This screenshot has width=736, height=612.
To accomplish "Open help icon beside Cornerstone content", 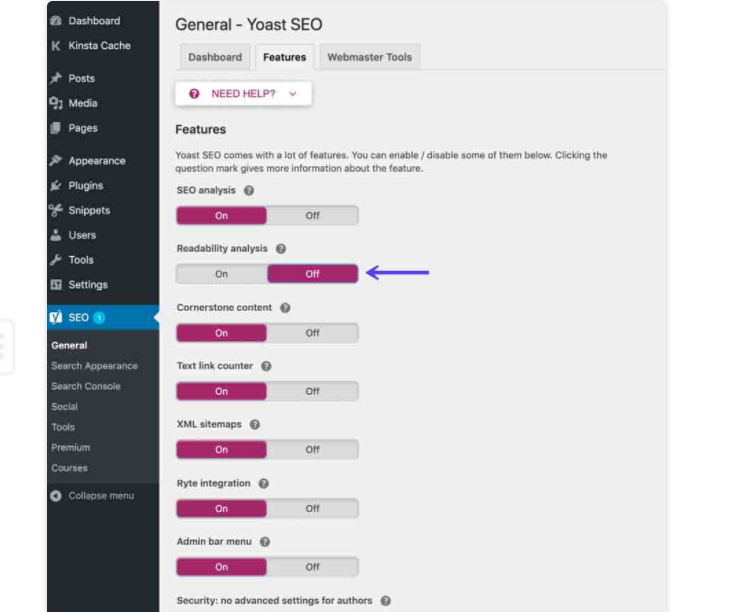I will 285,308.
